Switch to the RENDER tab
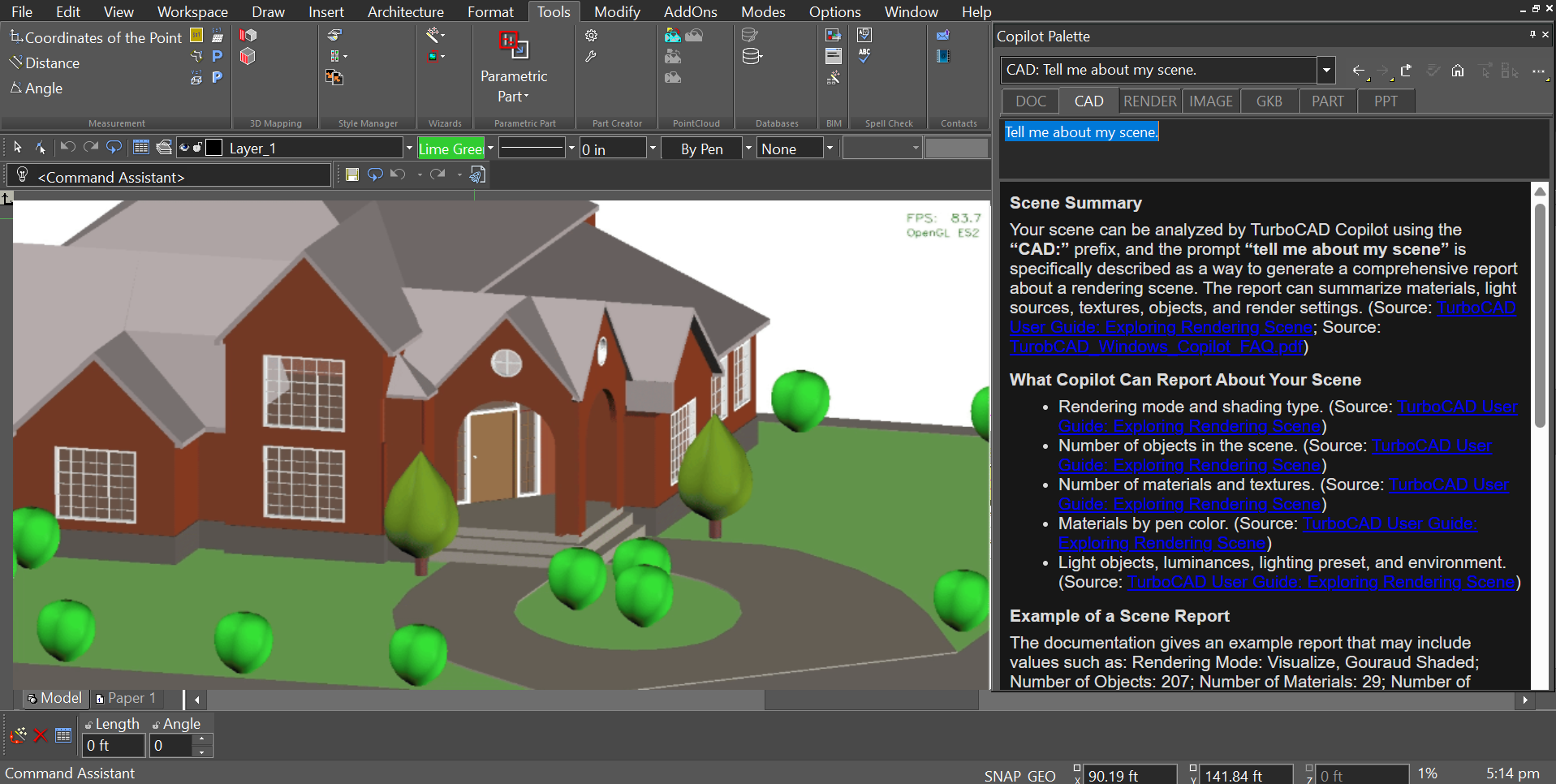1556x784 pixels. [1149, 101]
